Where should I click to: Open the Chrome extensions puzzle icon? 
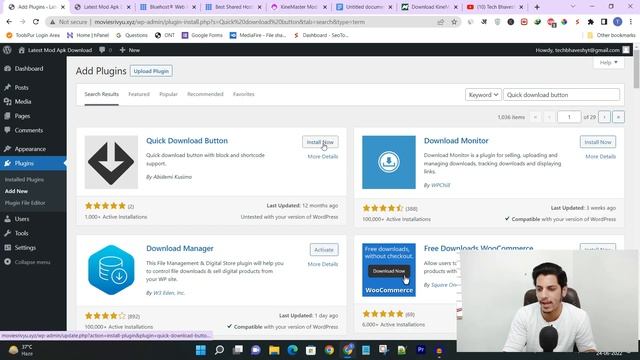590,22
